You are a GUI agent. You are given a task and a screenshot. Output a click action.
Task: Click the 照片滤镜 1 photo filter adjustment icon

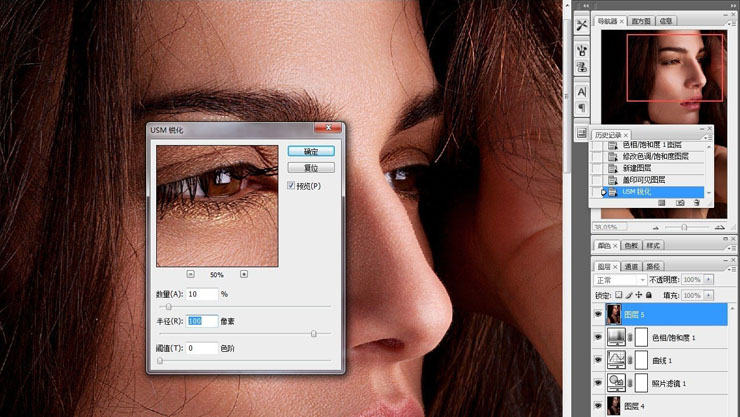616,383
